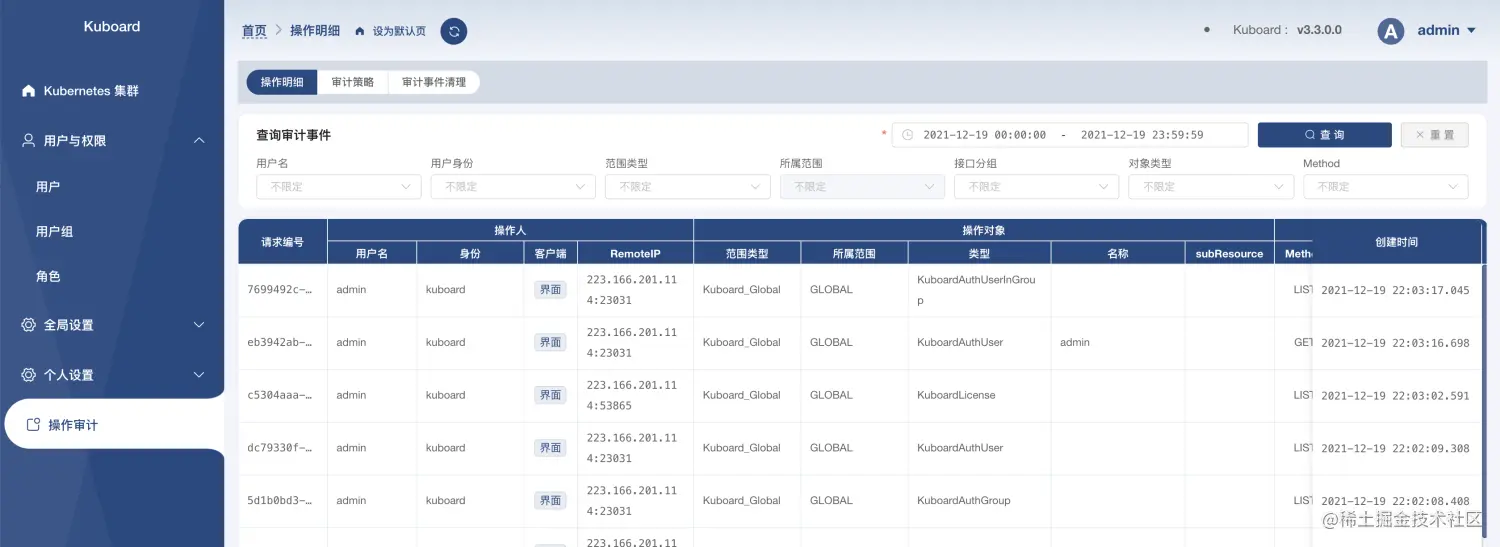
Task: Click the Kubernetes 集群 home icon
Action: (29, 91)
